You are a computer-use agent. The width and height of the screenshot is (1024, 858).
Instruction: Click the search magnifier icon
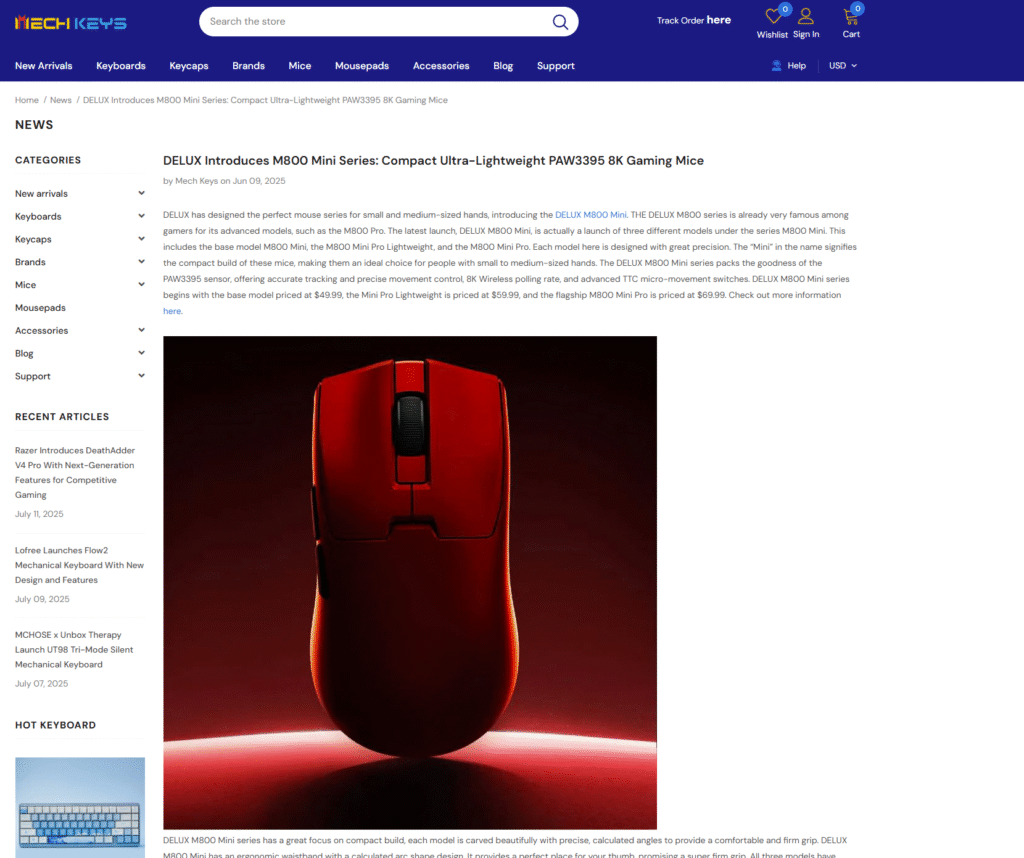click(560, 22)
